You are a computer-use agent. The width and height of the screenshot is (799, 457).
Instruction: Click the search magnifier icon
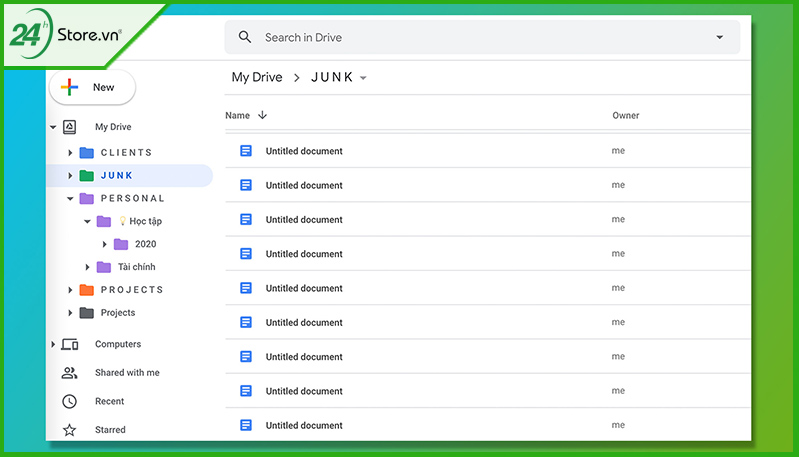click(245, 37)
